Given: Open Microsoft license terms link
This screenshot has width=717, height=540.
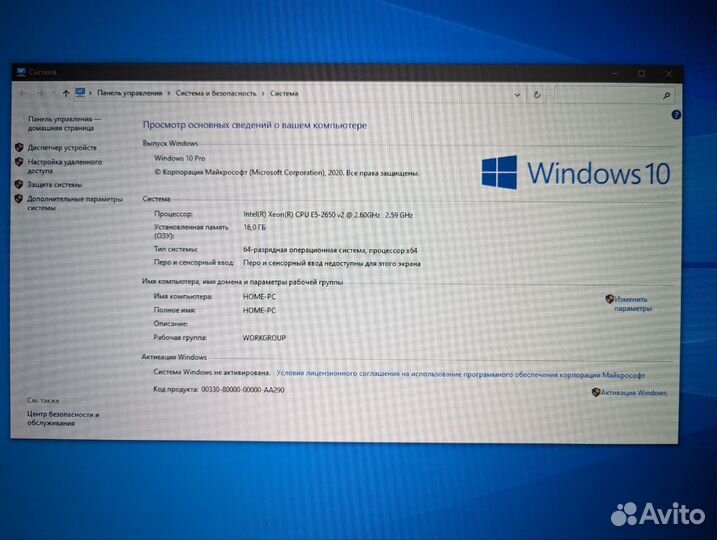Looking at the screenshot, I should click(x=460, y=374).
